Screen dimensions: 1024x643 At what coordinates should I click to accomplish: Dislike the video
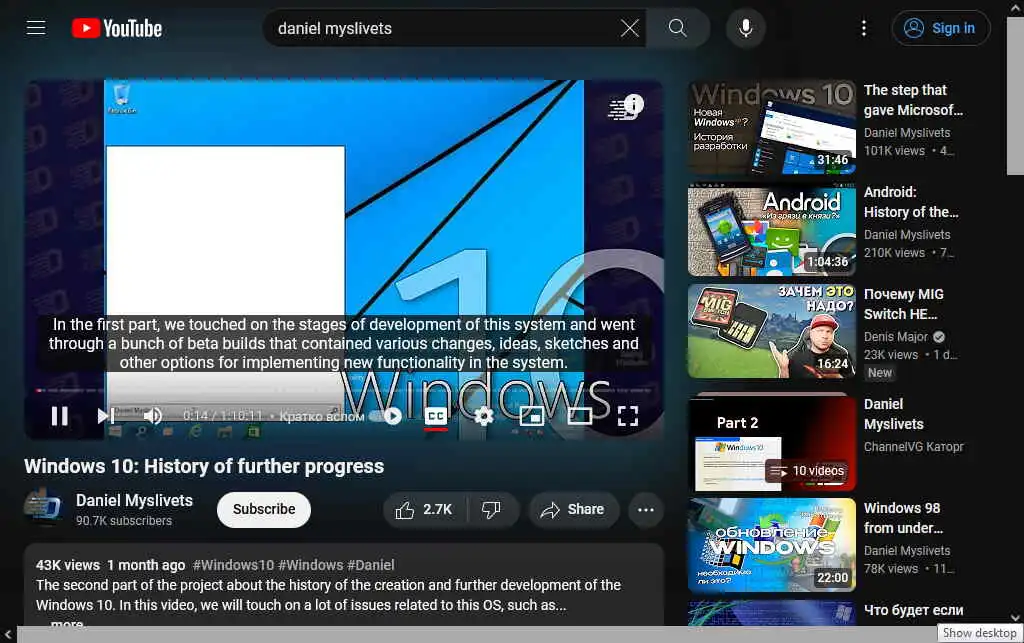coord(491,509)
